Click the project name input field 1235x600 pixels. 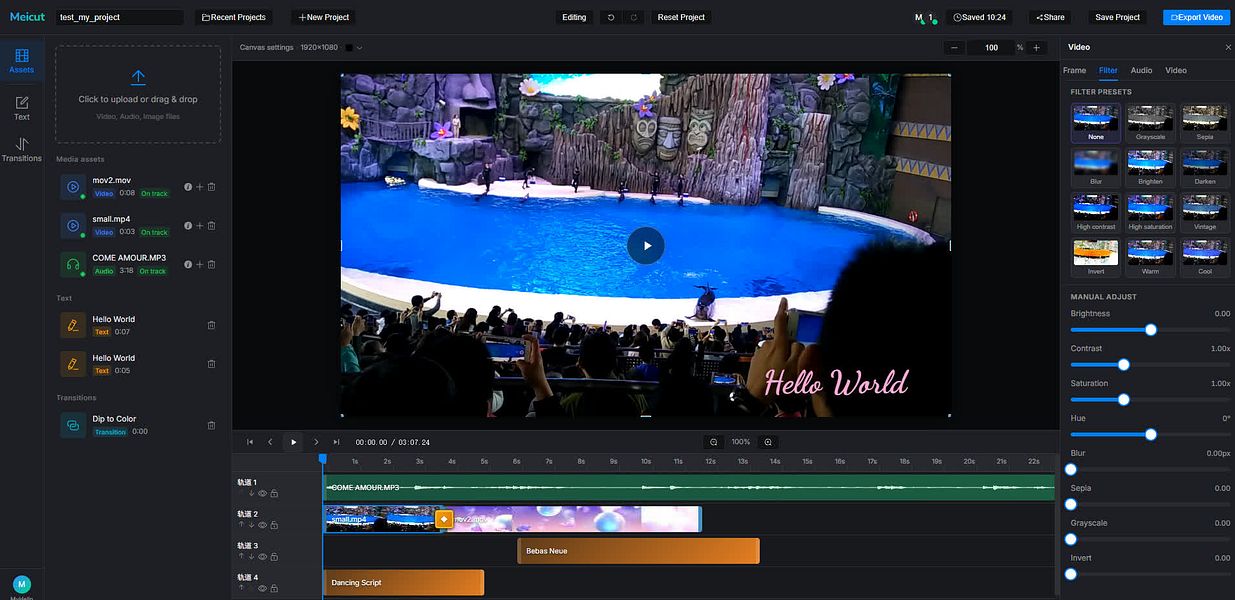[x=119, y=17]
